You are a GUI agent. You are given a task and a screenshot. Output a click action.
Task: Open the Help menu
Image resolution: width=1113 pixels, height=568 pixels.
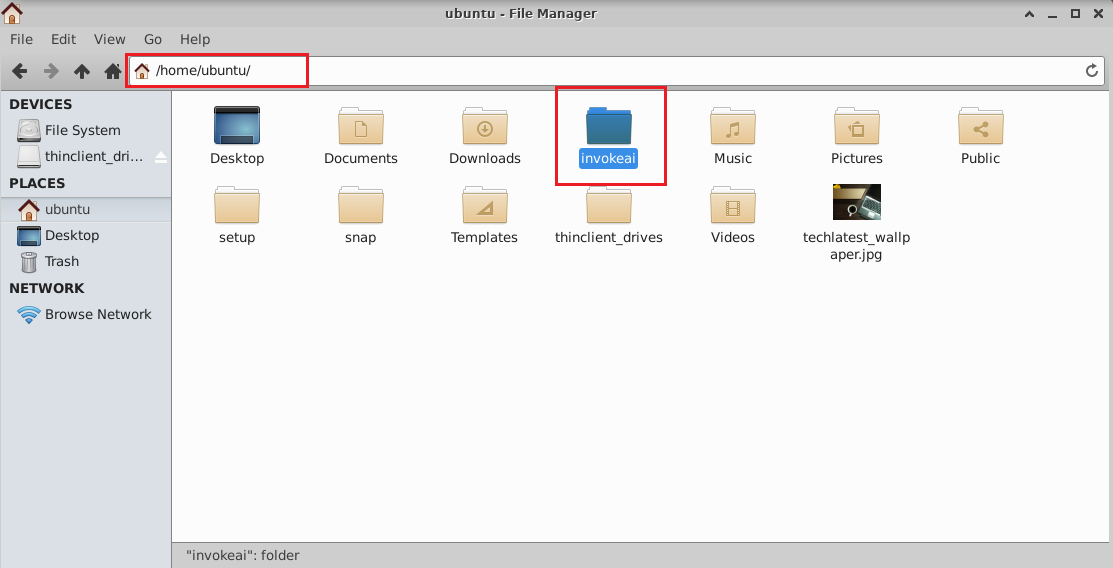point(194,39)
